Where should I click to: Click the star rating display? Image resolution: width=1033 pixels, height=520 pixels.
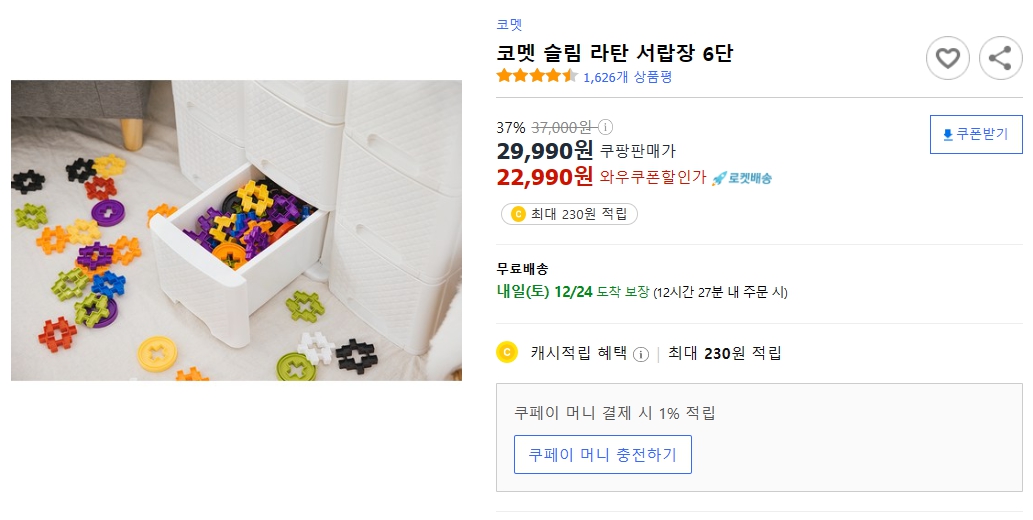pos(537,76)
